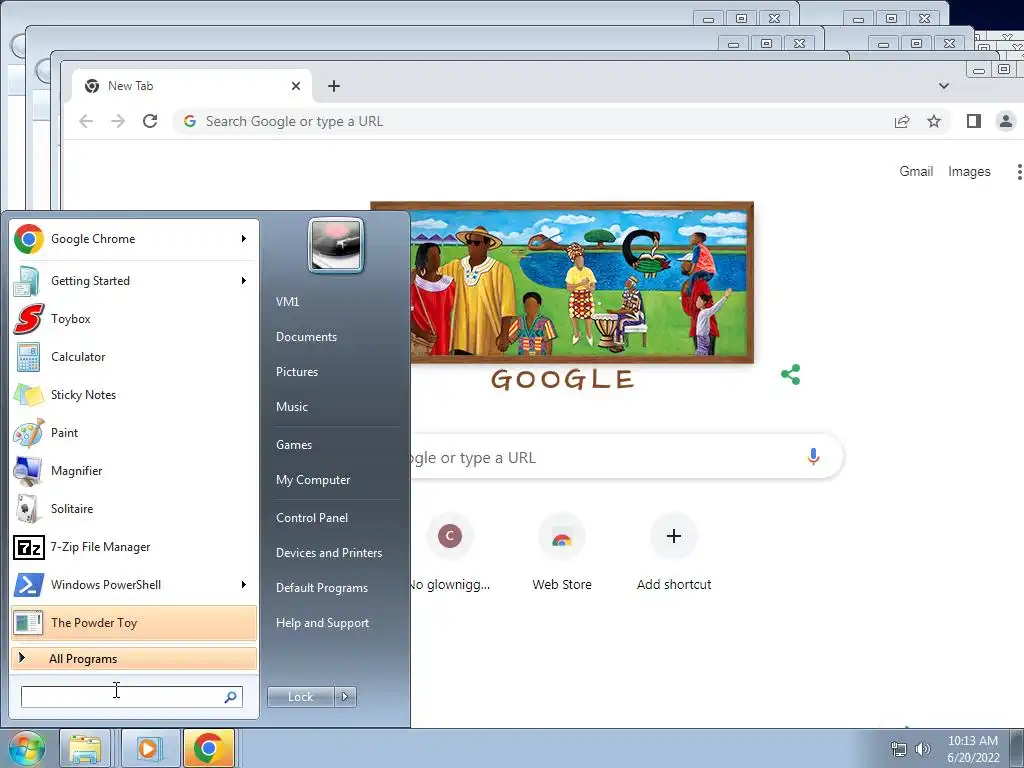Open Documents from Start menu
This screenshot has width=1024, height=768.
click(x=306, y=337)
